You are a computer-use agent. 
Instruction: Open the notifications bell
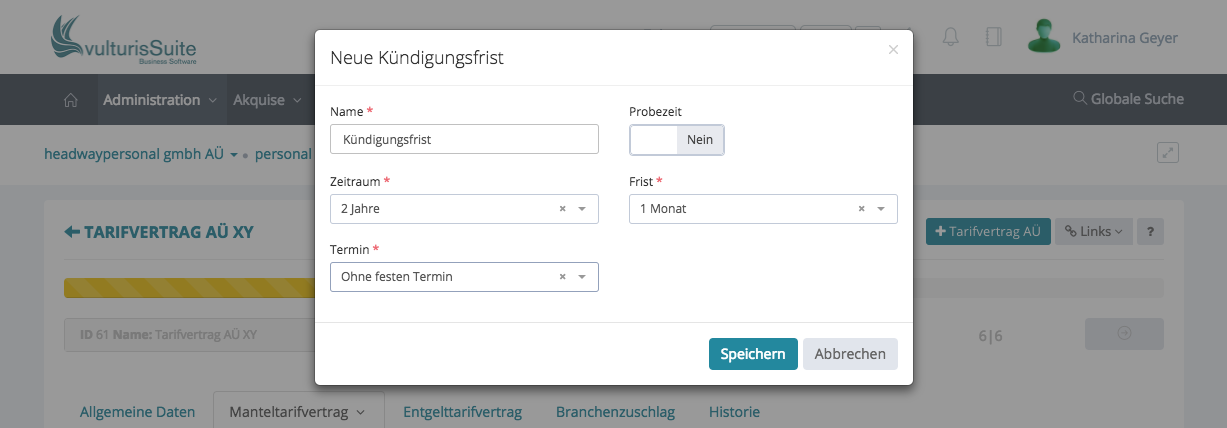[x=950, y=37]
